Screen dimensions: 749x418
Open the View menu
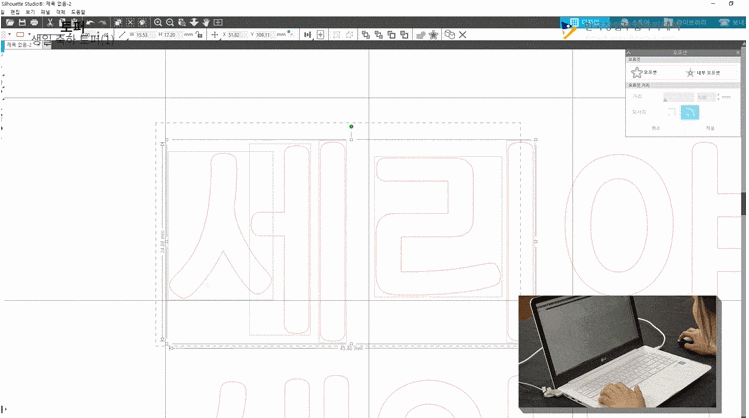pyautogui.click(x=30, y=12)
